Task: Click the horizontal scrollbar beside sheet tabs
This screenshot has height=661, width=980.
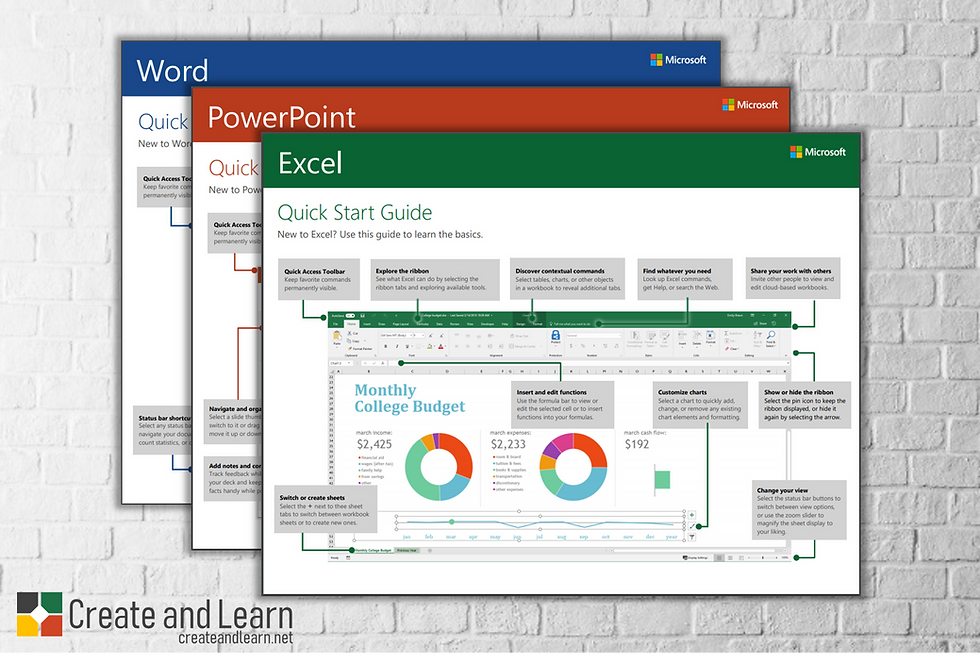Action: coord(694,550)
